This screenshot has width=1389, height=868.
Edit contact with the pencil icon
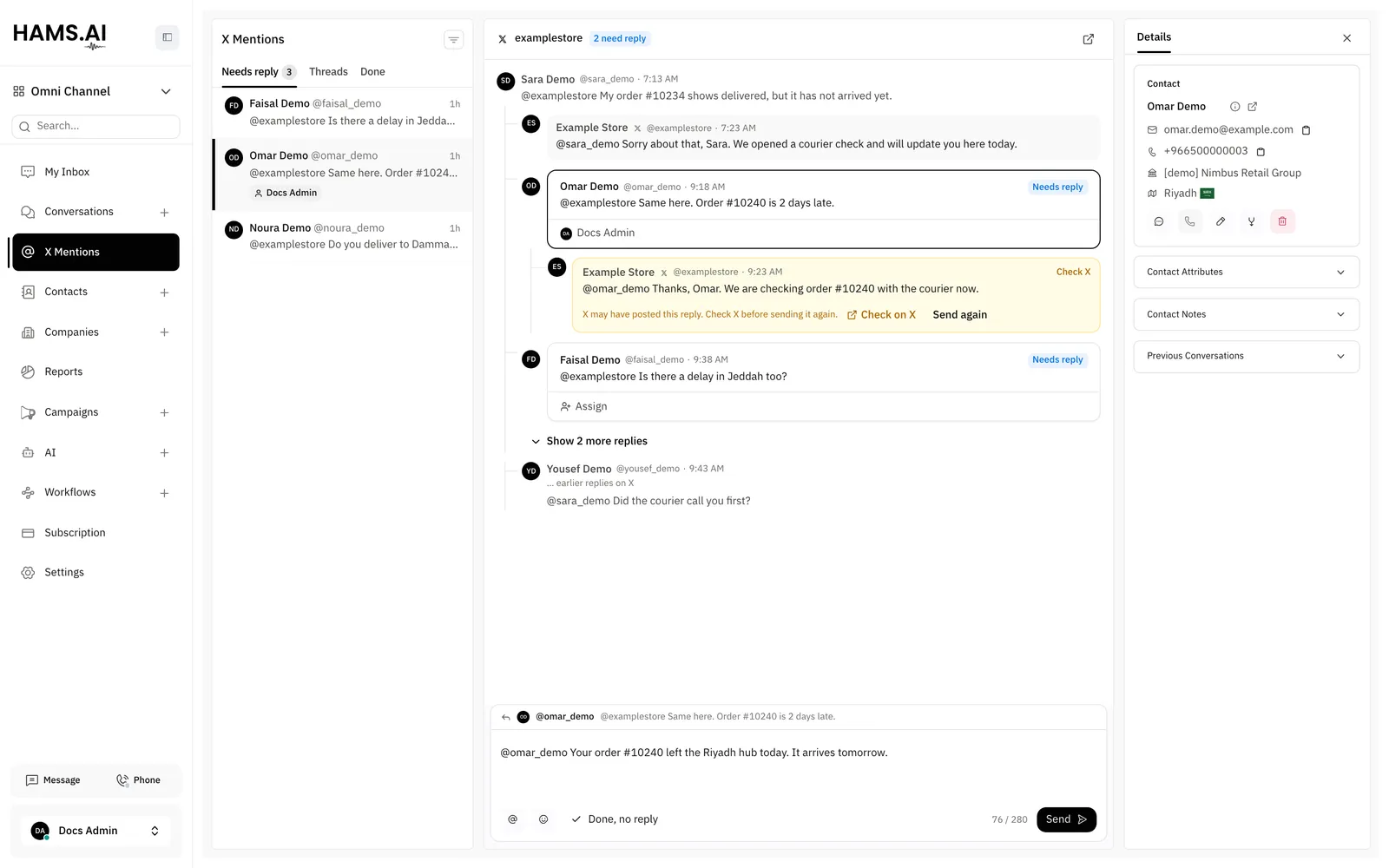[x=1221, y=221]
